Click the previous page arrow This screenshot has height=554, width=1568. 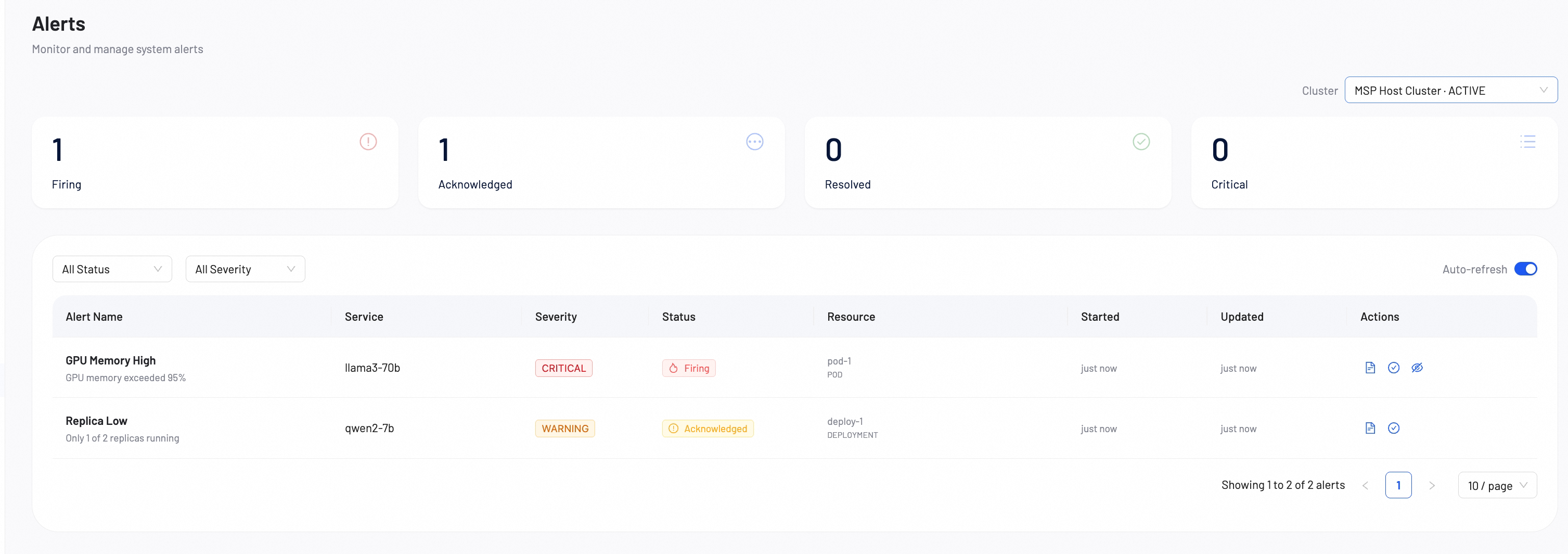click(x=1365, y=485)
